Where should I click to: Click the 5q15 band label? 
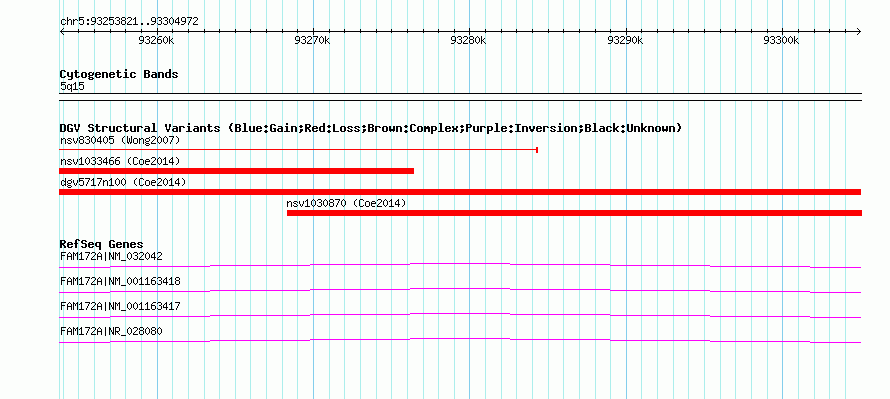click(72, 87)
